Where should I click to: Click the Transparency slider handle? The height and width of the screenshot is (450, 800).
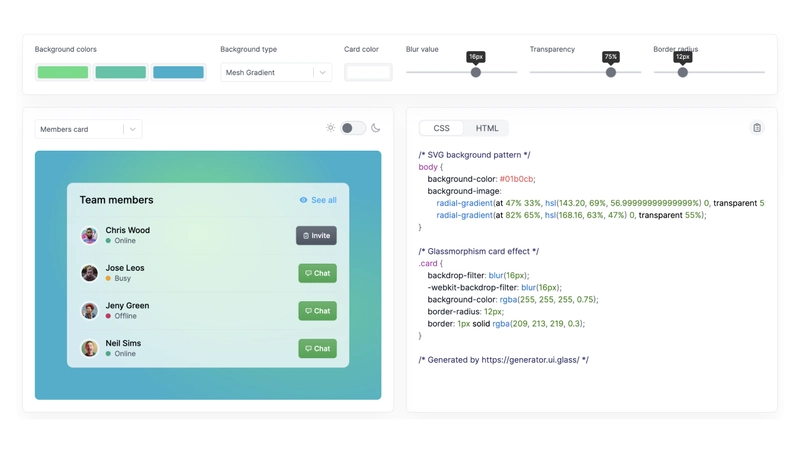click(611, 72)
